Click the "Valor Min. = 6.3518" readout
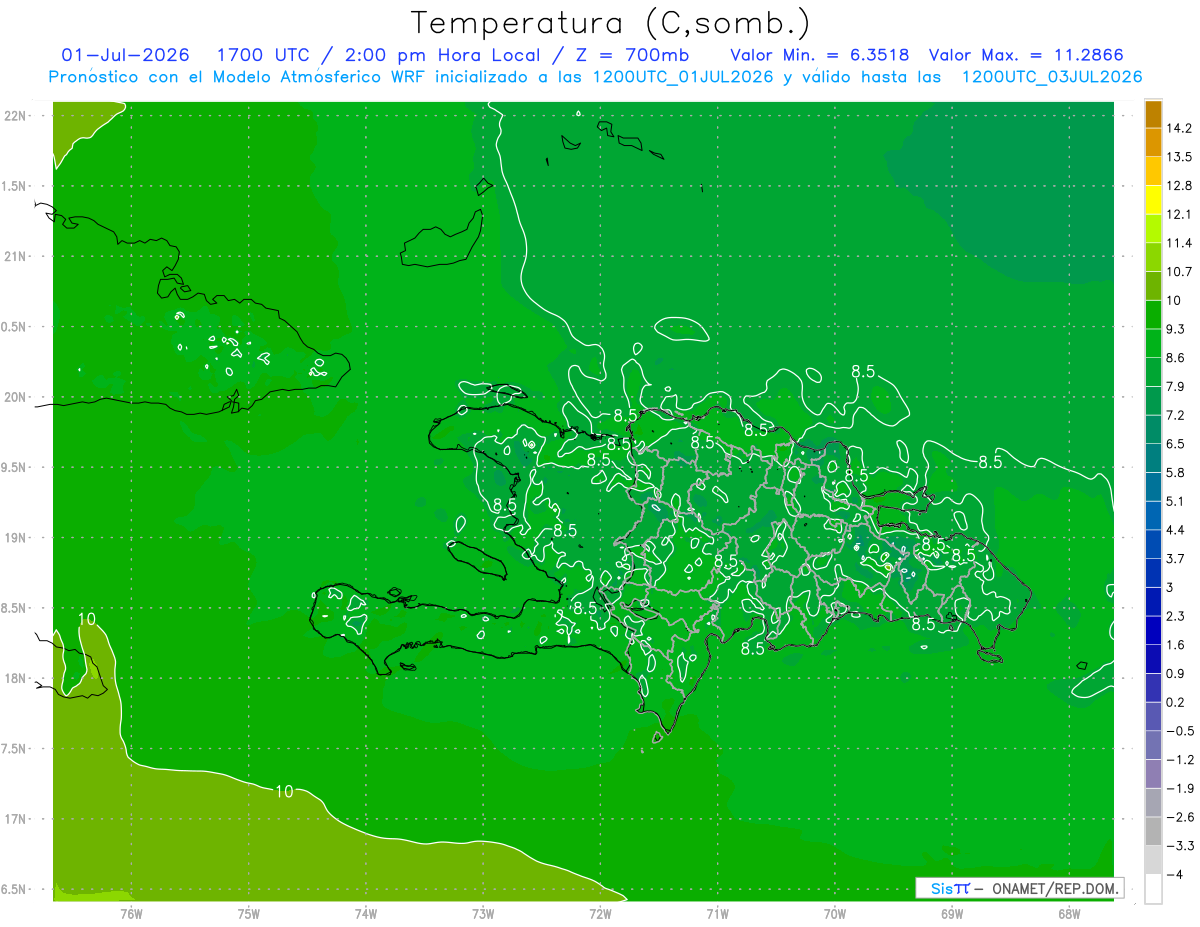The image size is (1200, 927). pos(820,54)
